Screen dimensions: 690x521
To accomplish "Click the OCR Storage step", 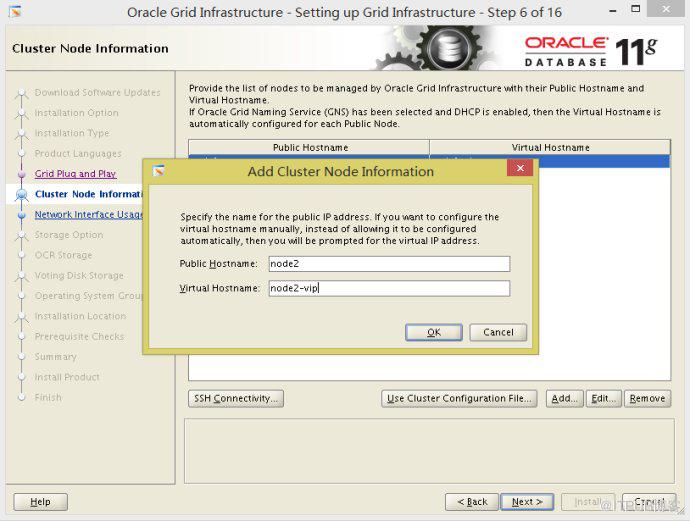I will pyautogui.click(x=63, y=255).
